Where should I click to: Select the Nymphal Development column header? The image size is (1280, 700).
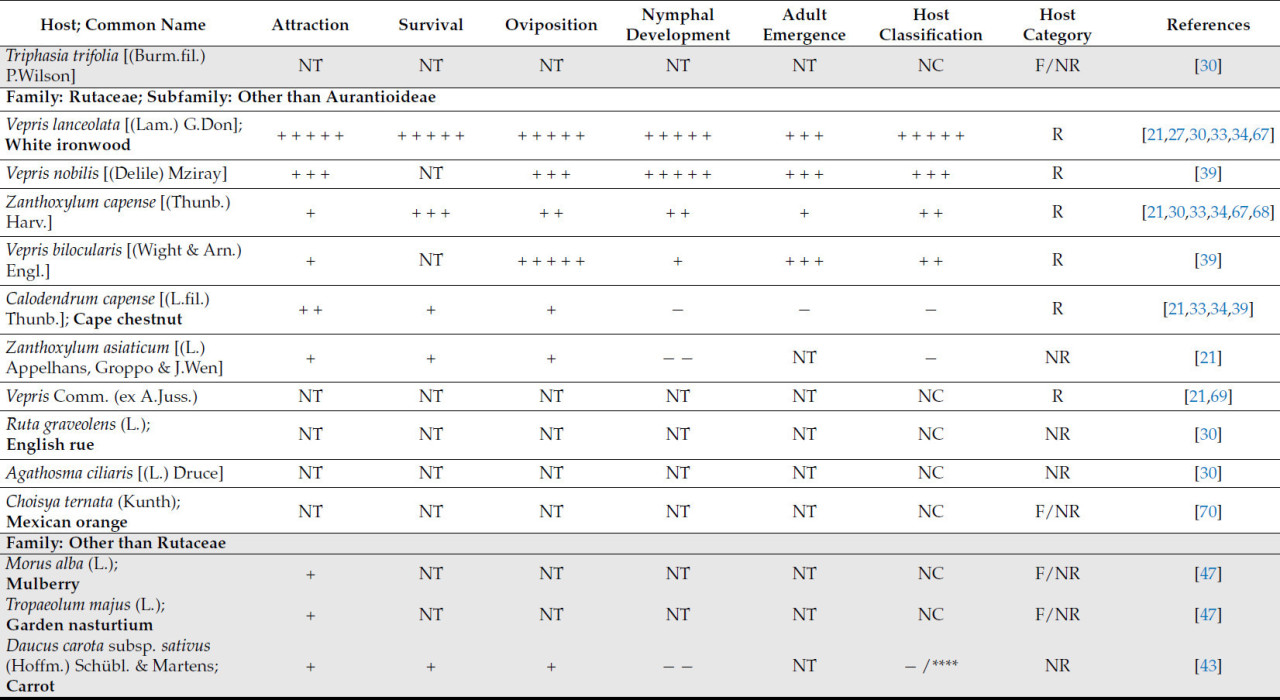pos(678,25)
